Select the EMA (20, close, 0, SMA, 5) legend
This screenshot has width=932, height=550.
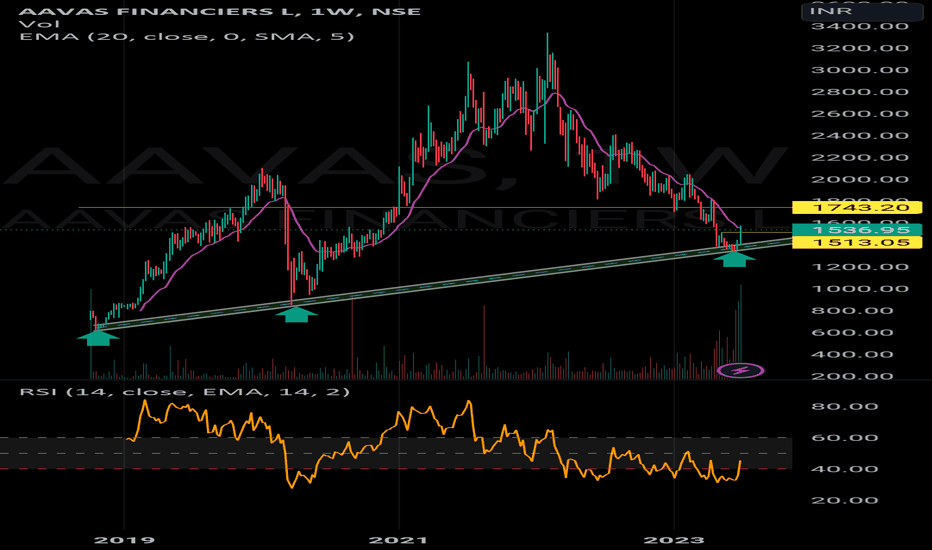[187, 36]
